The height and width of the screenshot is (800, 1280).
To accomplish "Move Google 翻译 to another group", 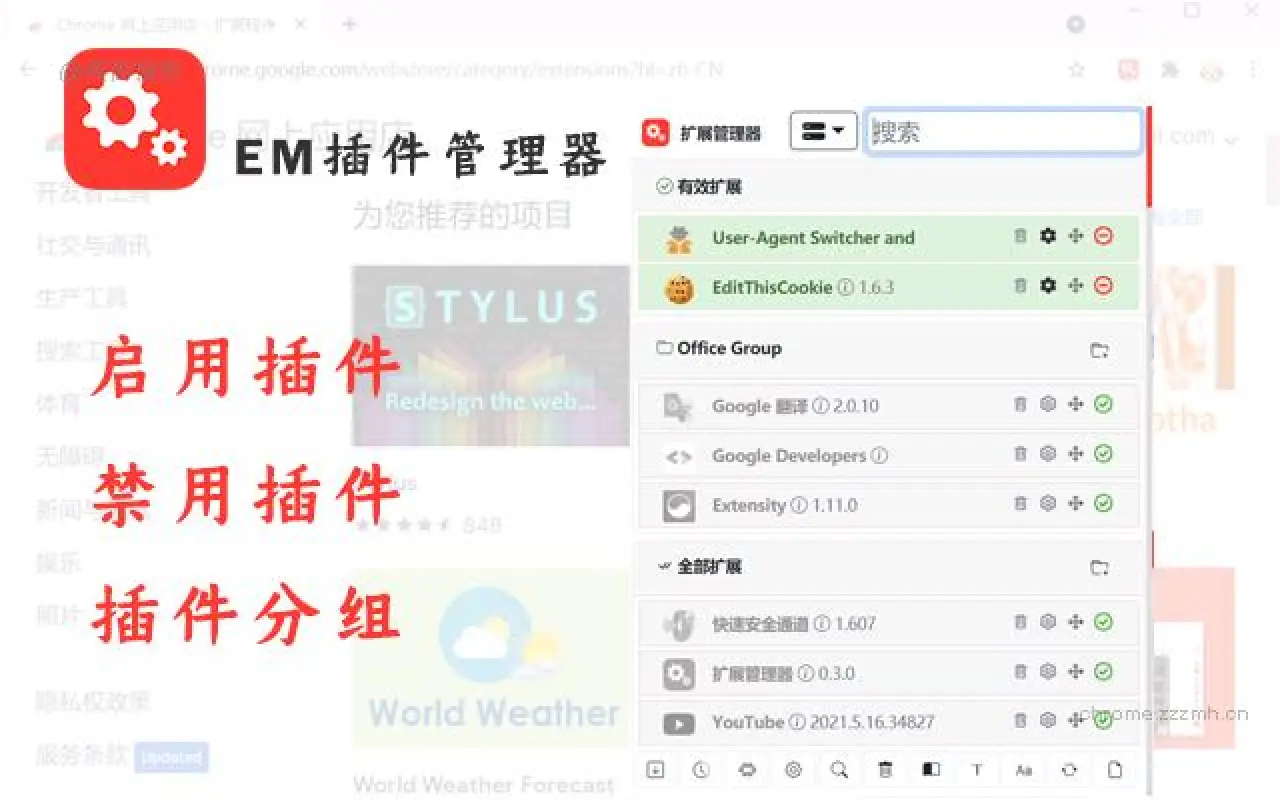I will pyautogui.click(x=1075, y=406).
